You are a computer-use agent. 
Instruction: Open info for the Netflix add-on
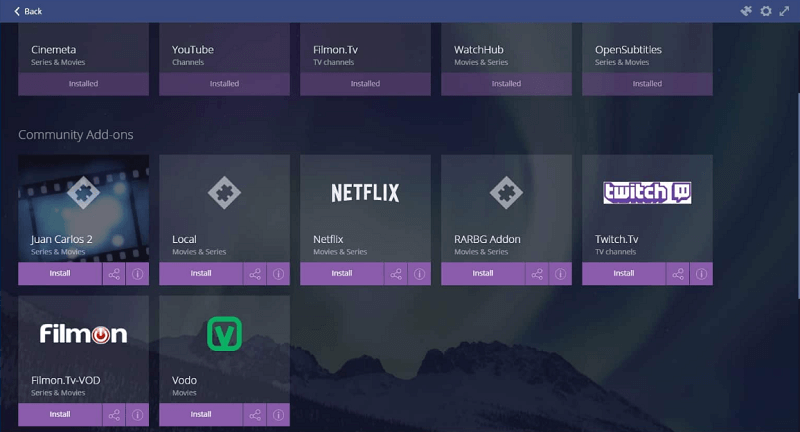click(x=419, y=274)
